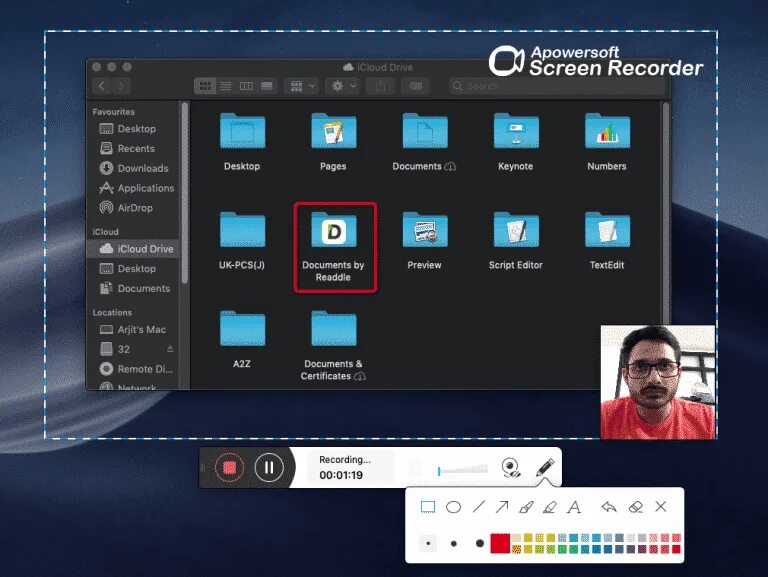Select Recents in Finder sidebar
768x577 pixels.
(132, 148)
